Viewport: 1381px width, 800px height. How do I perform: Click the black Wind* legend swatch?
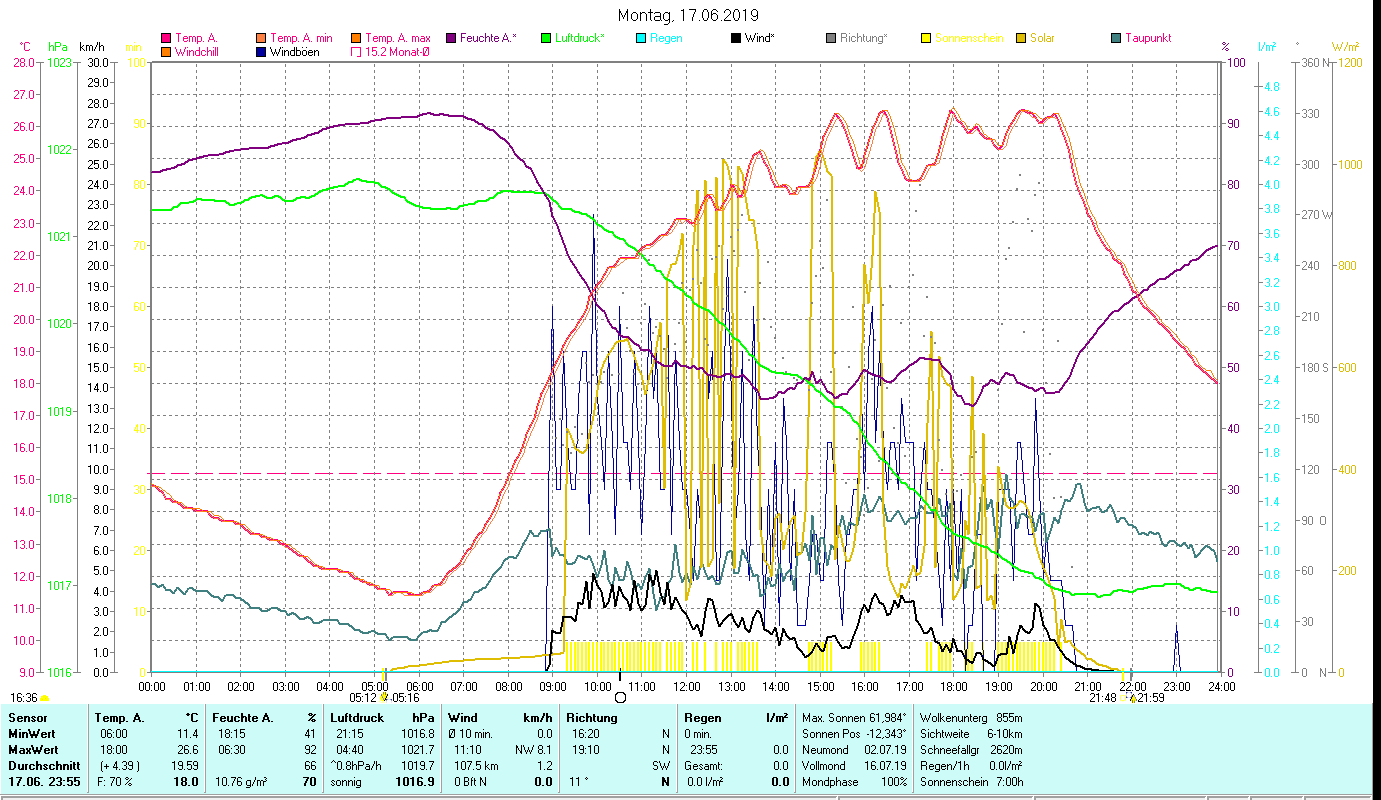(x=736, y=39)
